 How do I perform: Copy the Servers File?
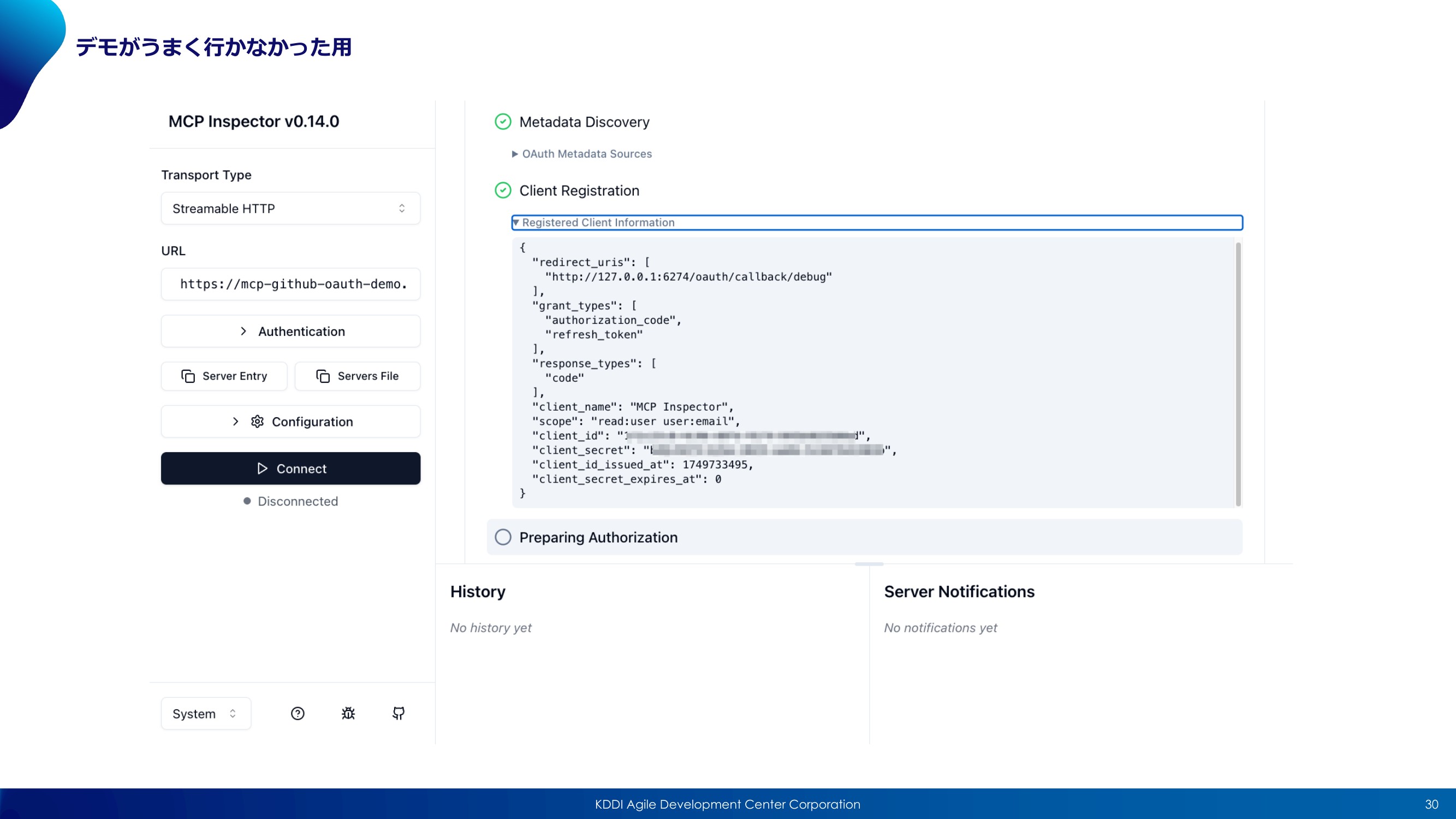[x=357, y=376]
